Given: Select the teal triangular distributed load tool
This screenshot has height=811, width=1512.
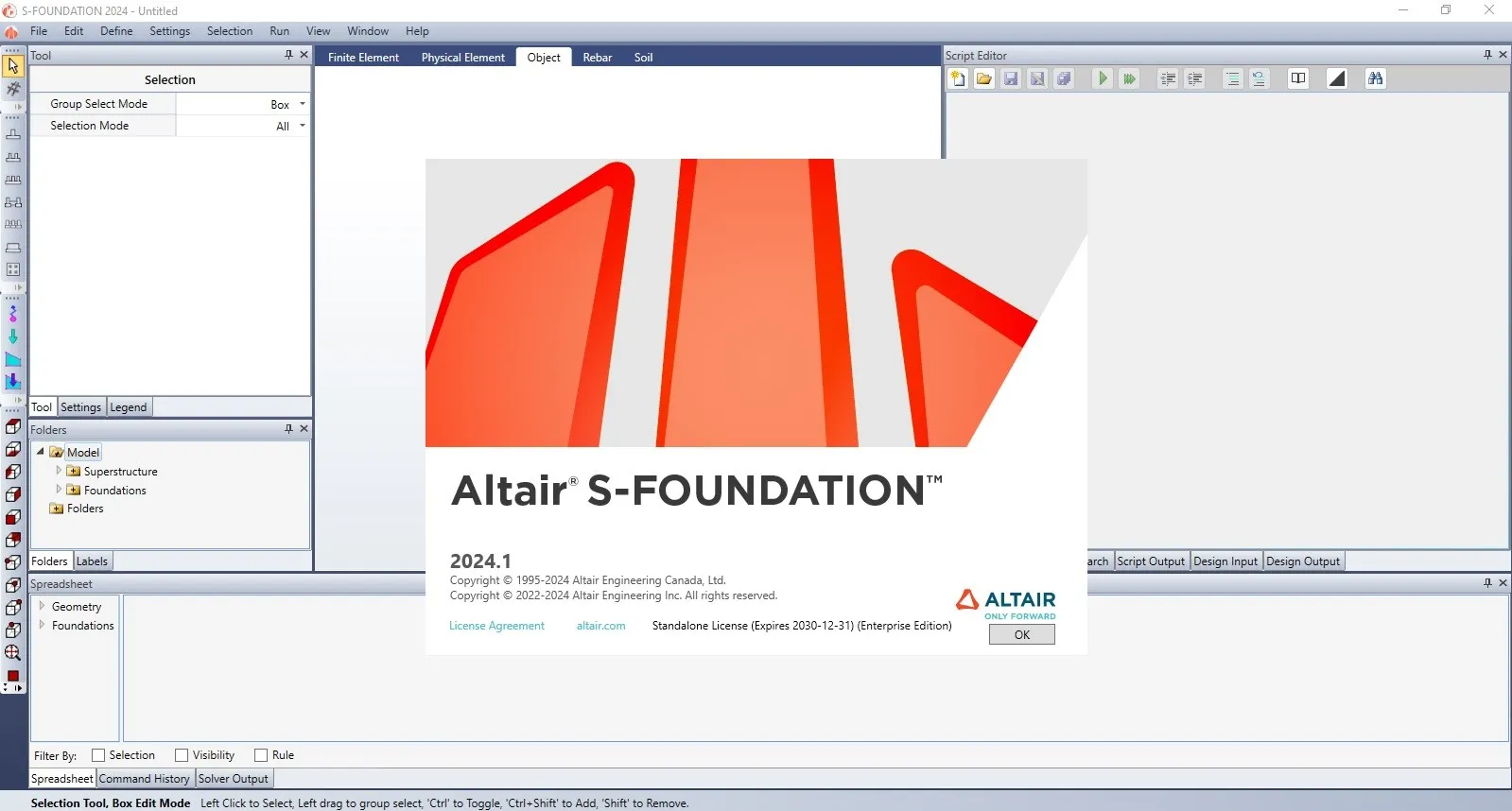Looking at the screenshot, I should (x=13, y=359).
